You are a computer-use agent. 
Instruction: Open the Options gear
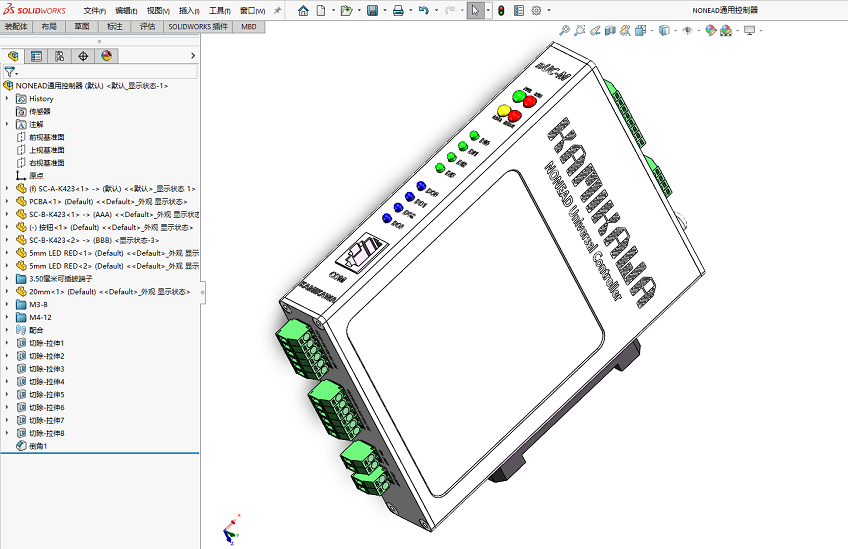(536, 10)
